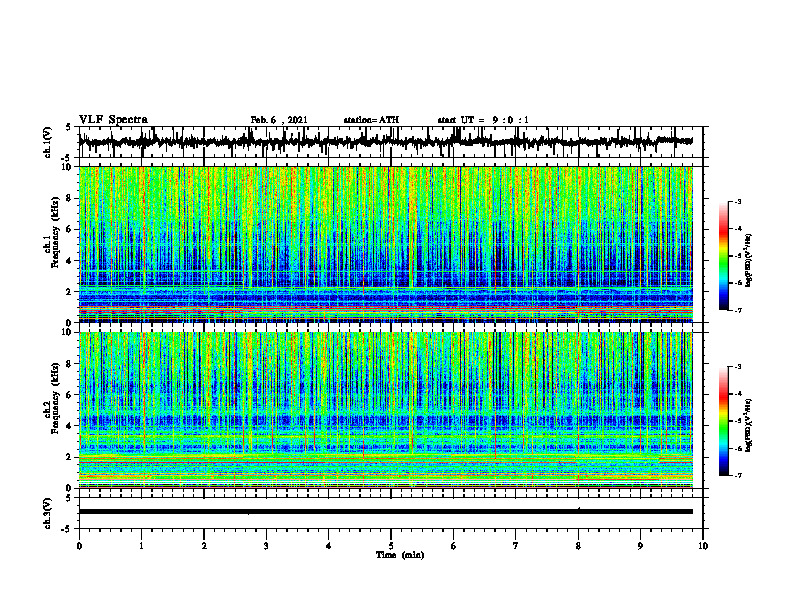792x612 pixels.
Task: Click the ch.1 spectrogram panel
Action: pos(386,244)
